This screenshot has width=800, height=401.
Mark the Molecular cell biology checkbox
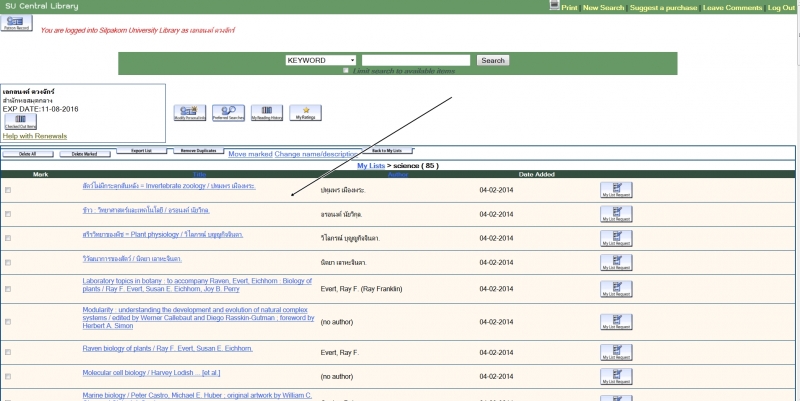pyautogui.click(x=8, y=377)
